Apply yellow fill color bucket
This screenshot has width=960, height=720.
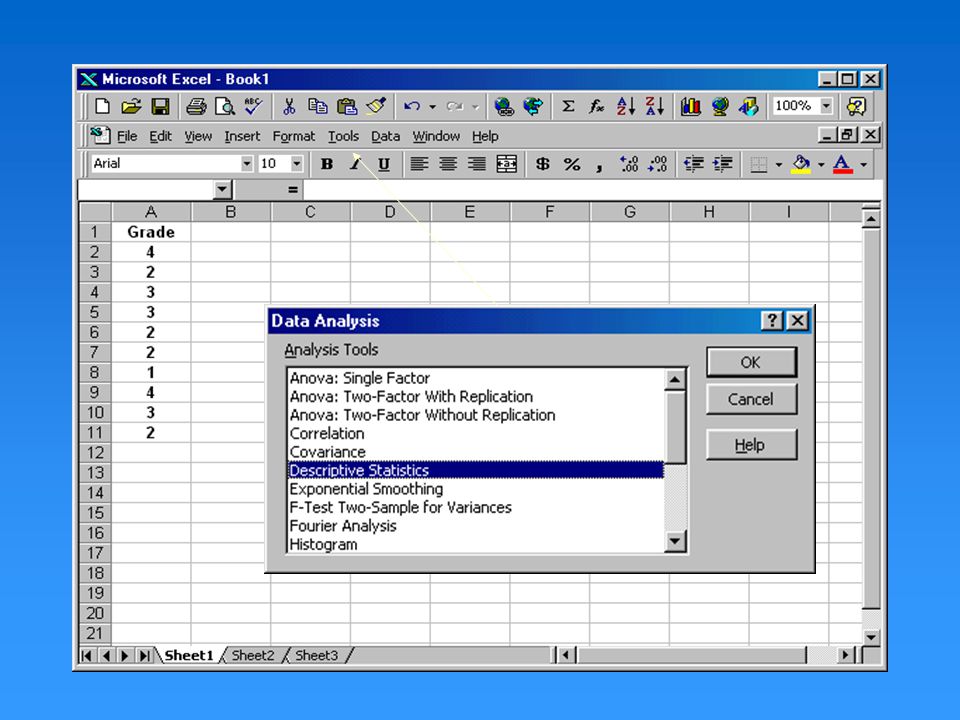point(801,164)
